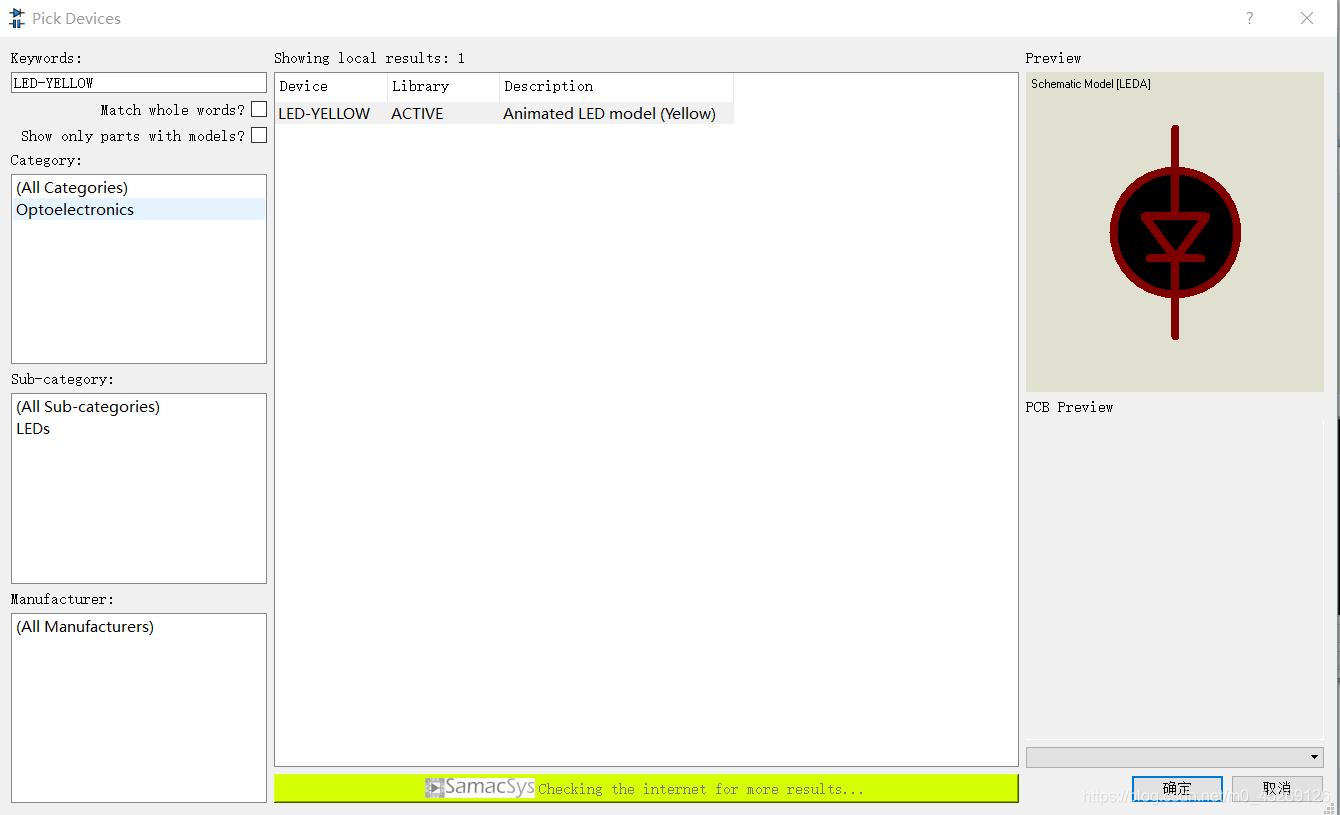Screen dimensions: 1340x815
Task: Select (All Sub-categories) entry
Action: (139, 406)
